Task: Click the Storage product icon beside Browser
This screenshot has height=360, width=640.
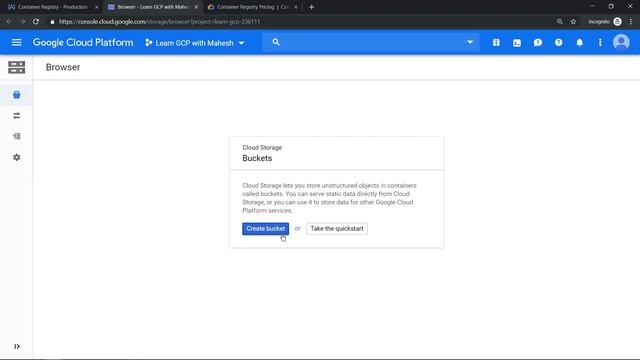Action: (16, 67)
